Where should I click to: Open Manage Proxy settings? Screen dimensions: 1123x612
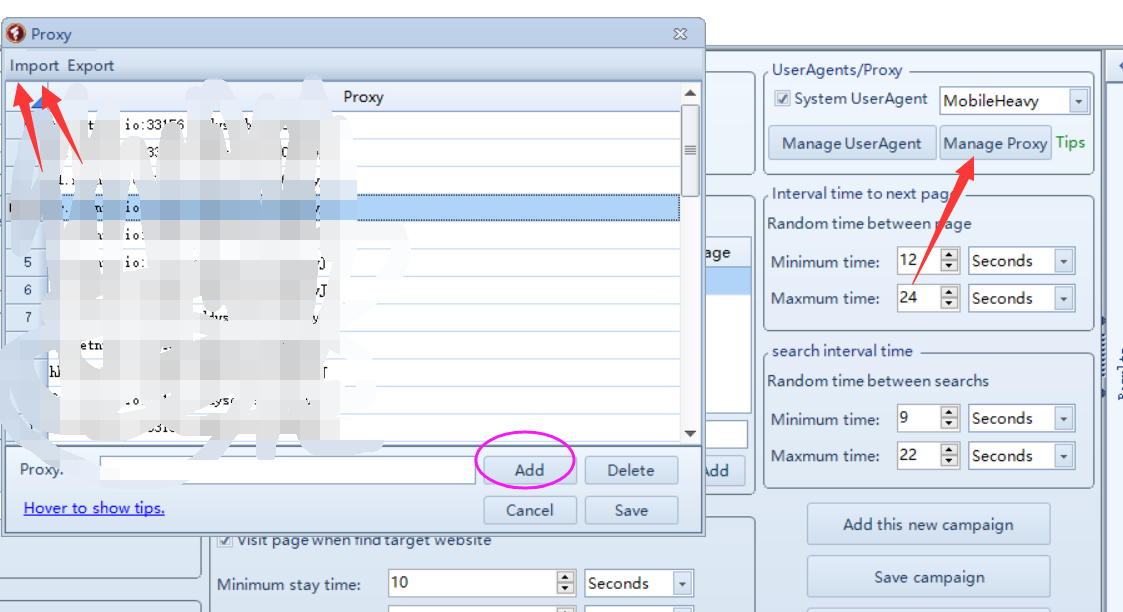[995, 143]
